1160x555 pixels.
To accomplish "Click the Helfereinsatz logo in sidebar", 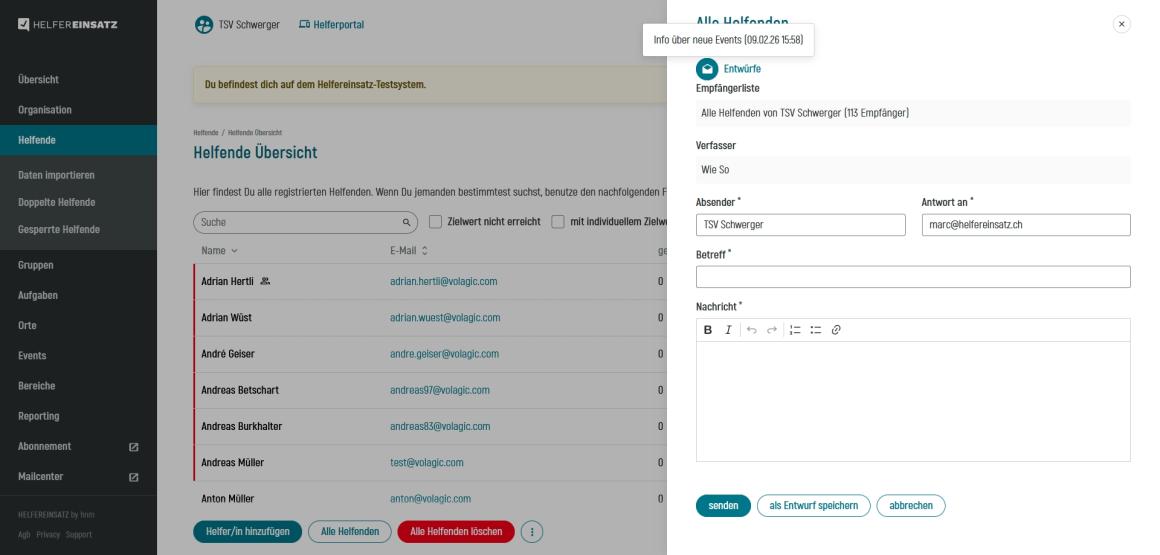I will (67, 24).
